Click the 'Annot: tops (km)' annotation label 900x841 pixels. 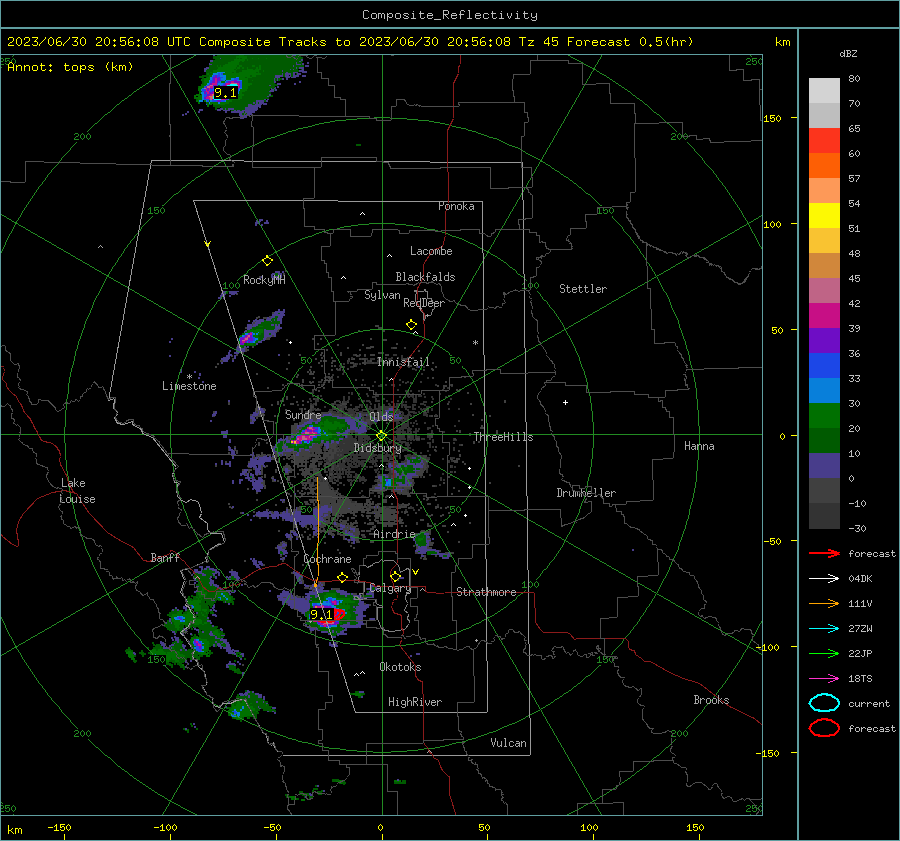tap(70, 67)
